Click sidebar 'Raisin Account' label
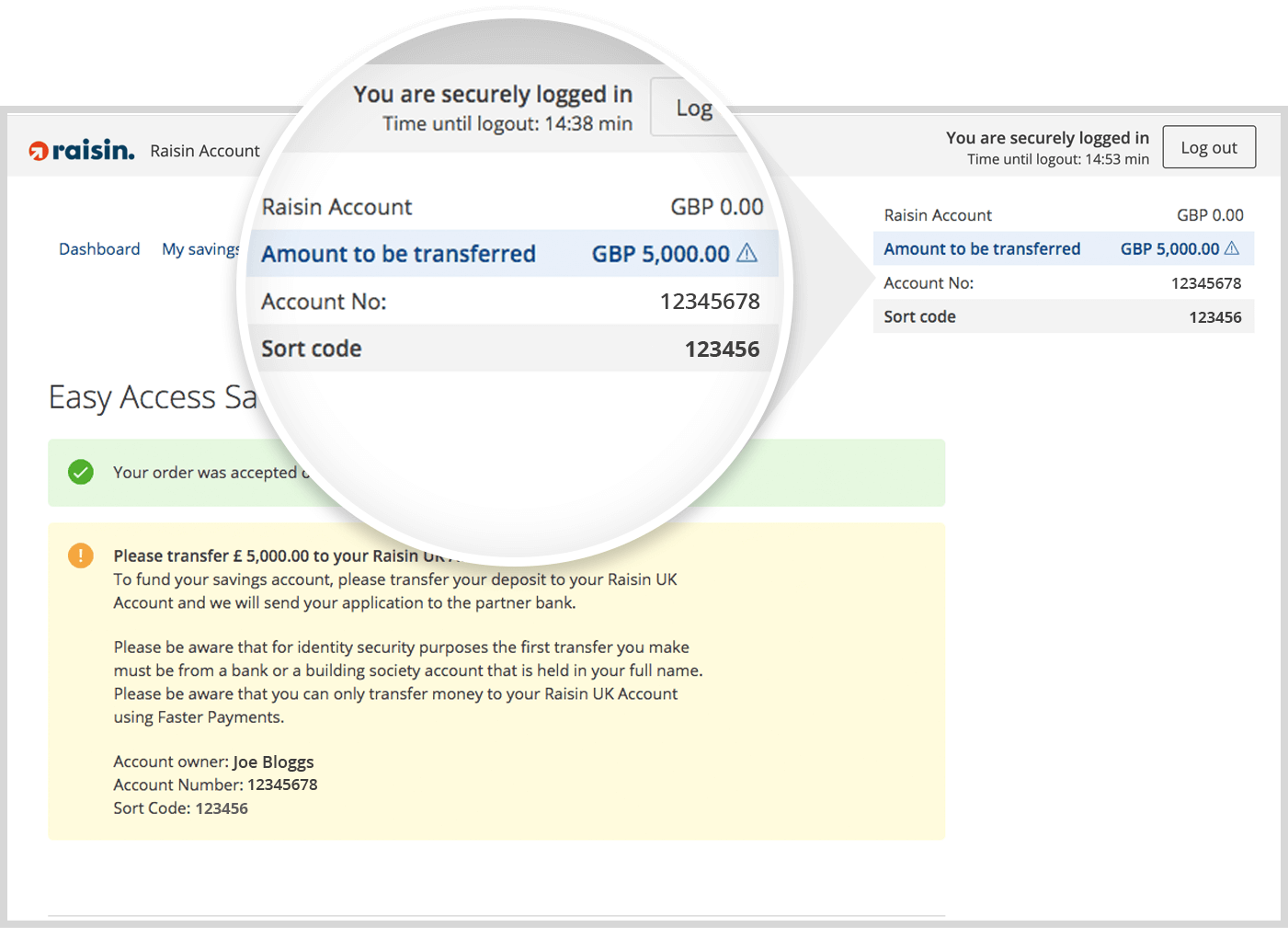The height and width of the screenshot is (928, 1288). coord(938,215)
